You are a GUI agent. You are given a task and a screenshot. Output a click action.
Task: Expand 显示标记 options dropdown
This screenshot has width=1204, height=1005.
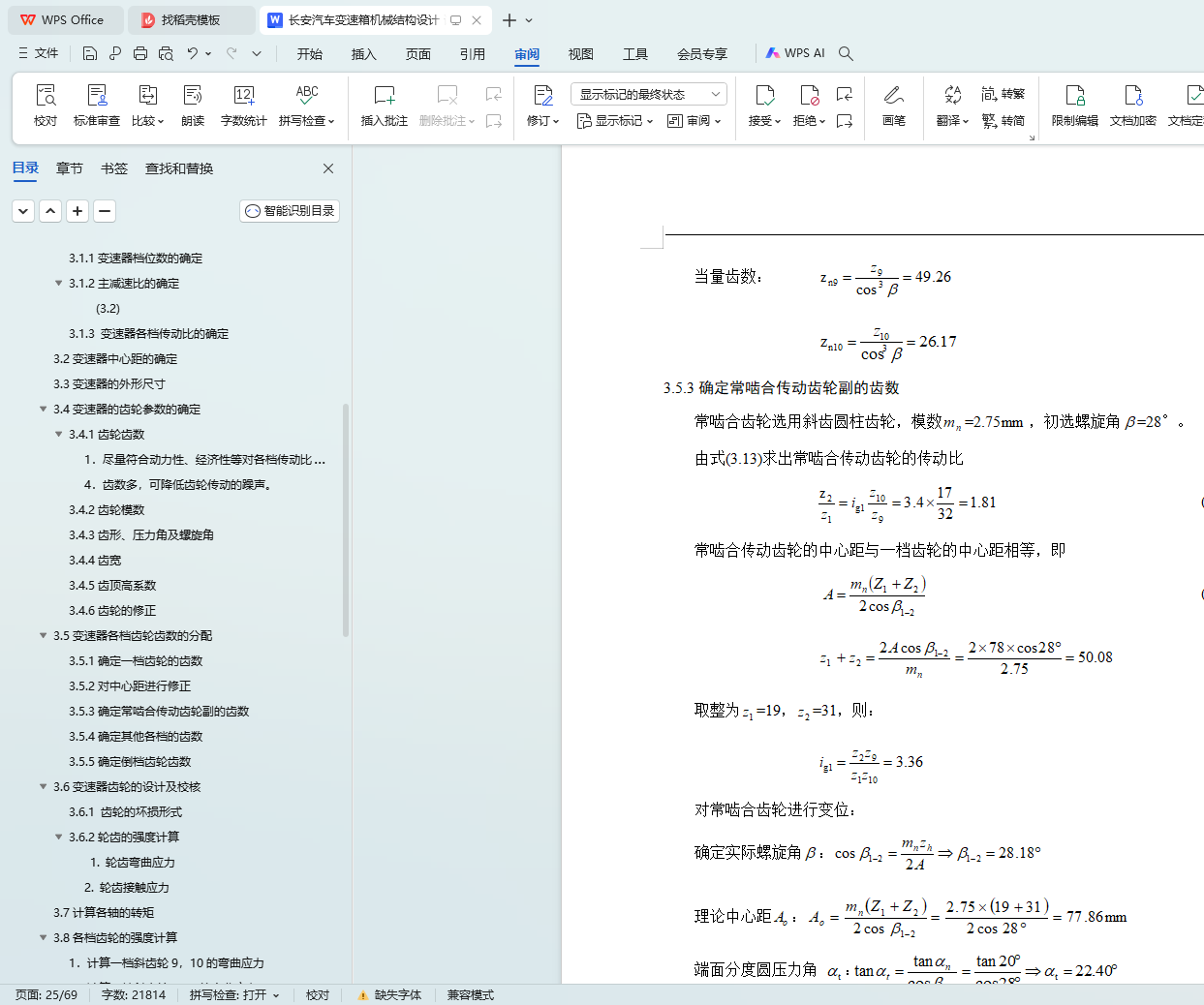(615, 121)
